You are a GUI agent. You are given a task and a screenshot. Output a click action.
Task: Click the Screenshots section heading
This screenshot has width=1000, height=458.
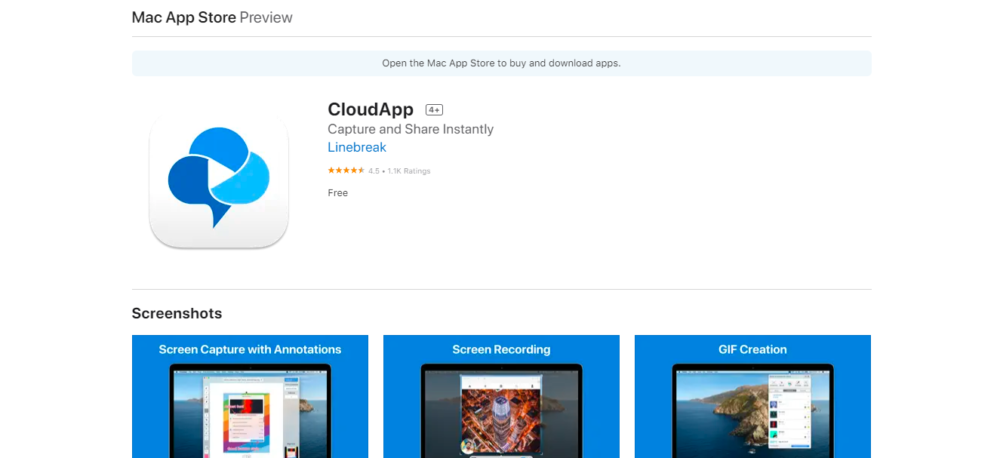pyautogui.click(x=177, y=314)
